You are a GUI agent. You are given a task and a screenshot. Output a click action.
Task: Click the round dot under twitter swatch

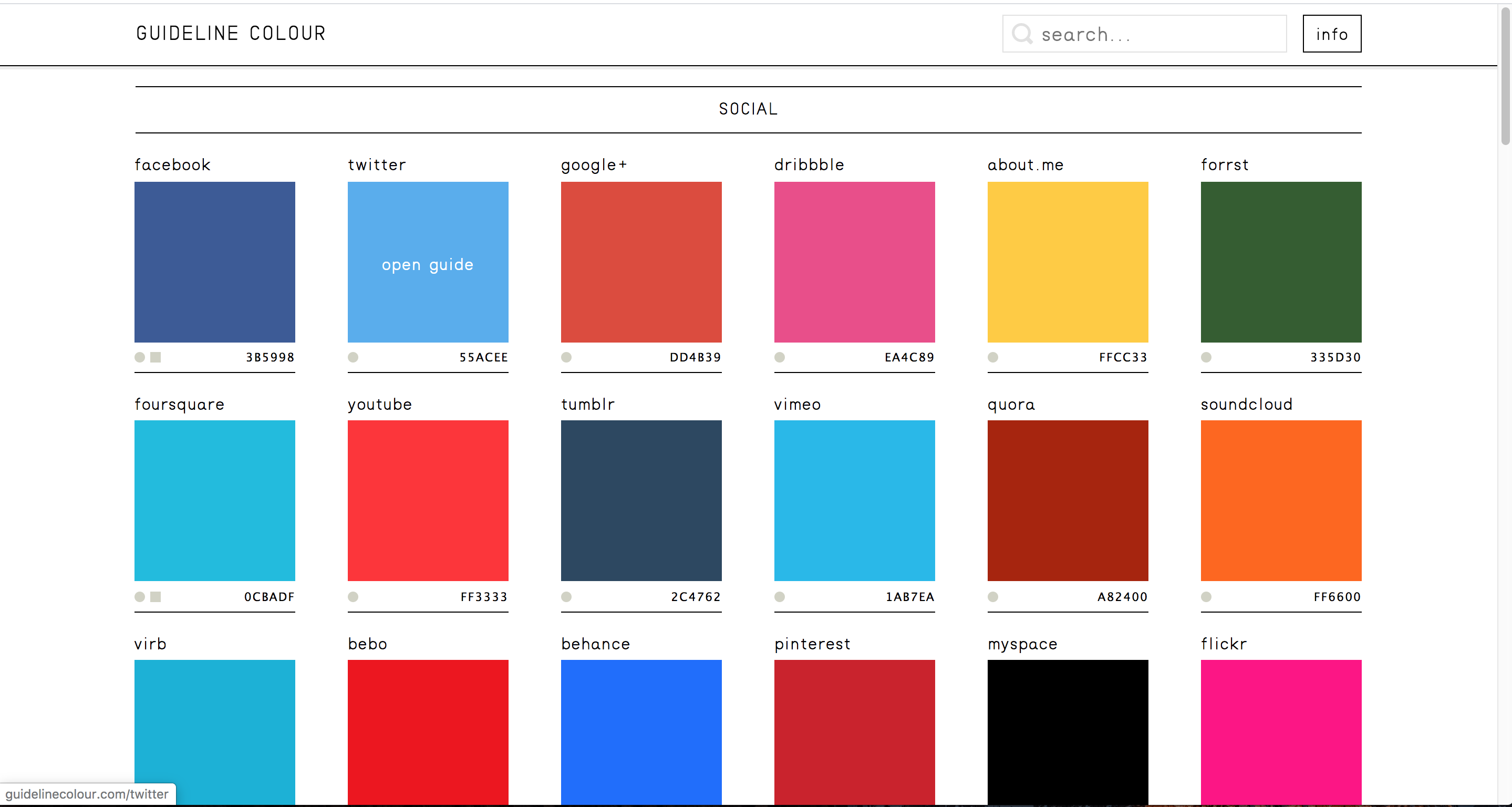353,357
